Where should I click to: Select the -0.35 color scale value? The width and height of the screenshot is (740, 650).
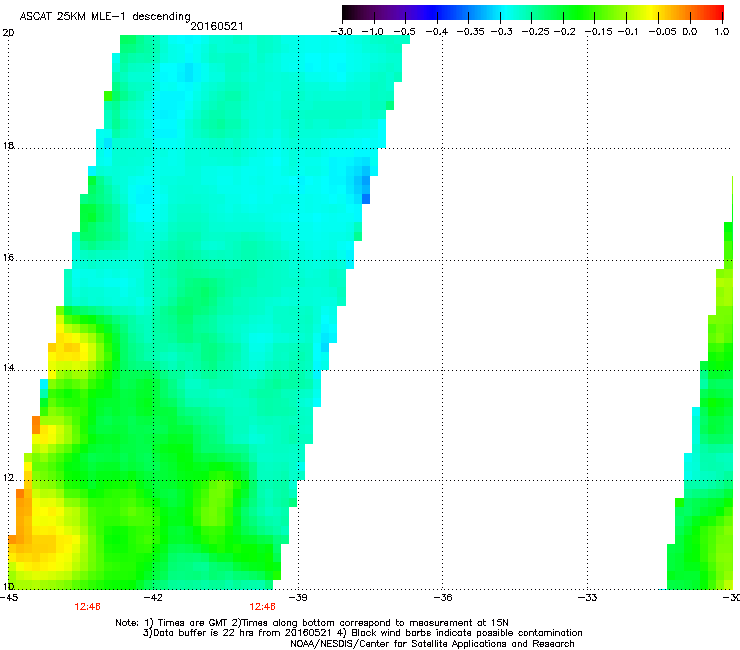[x=471, y=32]
